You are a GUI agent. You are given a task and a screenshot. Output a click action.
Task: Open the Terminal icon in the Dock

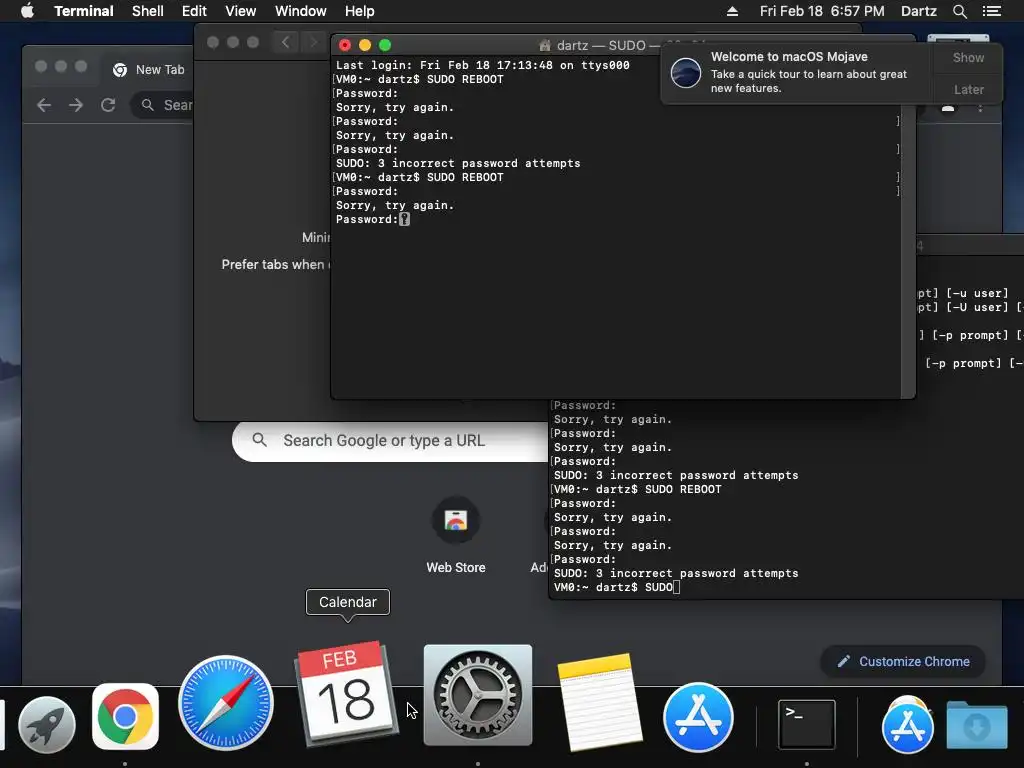pos(807,724)
